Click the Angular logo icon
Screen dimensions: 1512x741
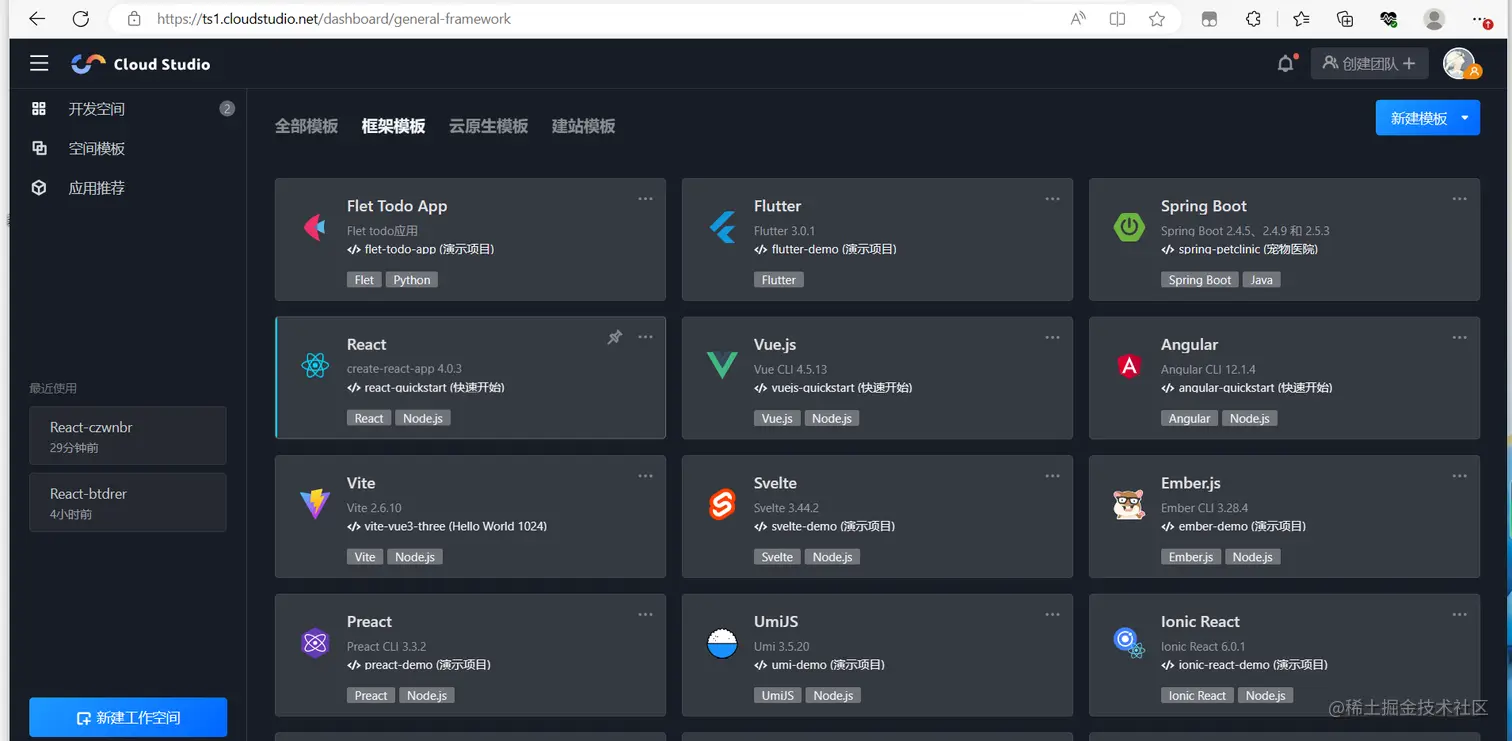click(x=1129, y=366)
